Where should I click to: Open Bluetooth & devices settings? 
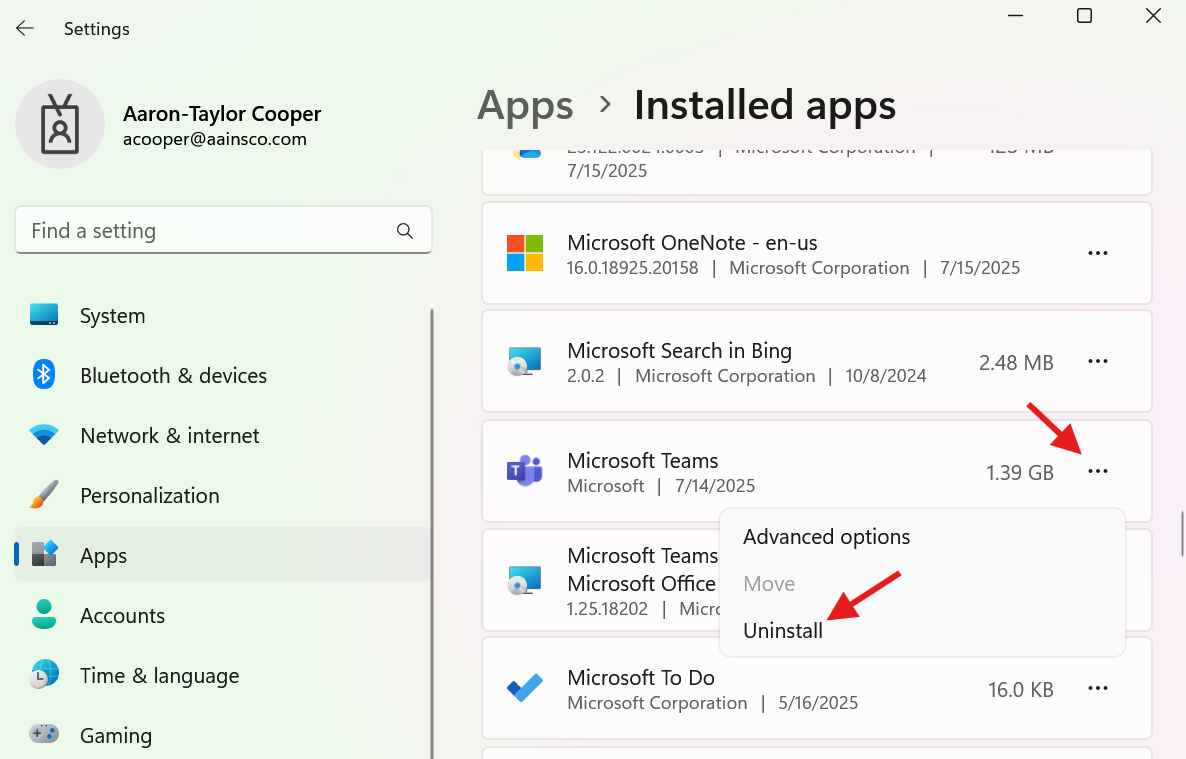click(173, 376)
